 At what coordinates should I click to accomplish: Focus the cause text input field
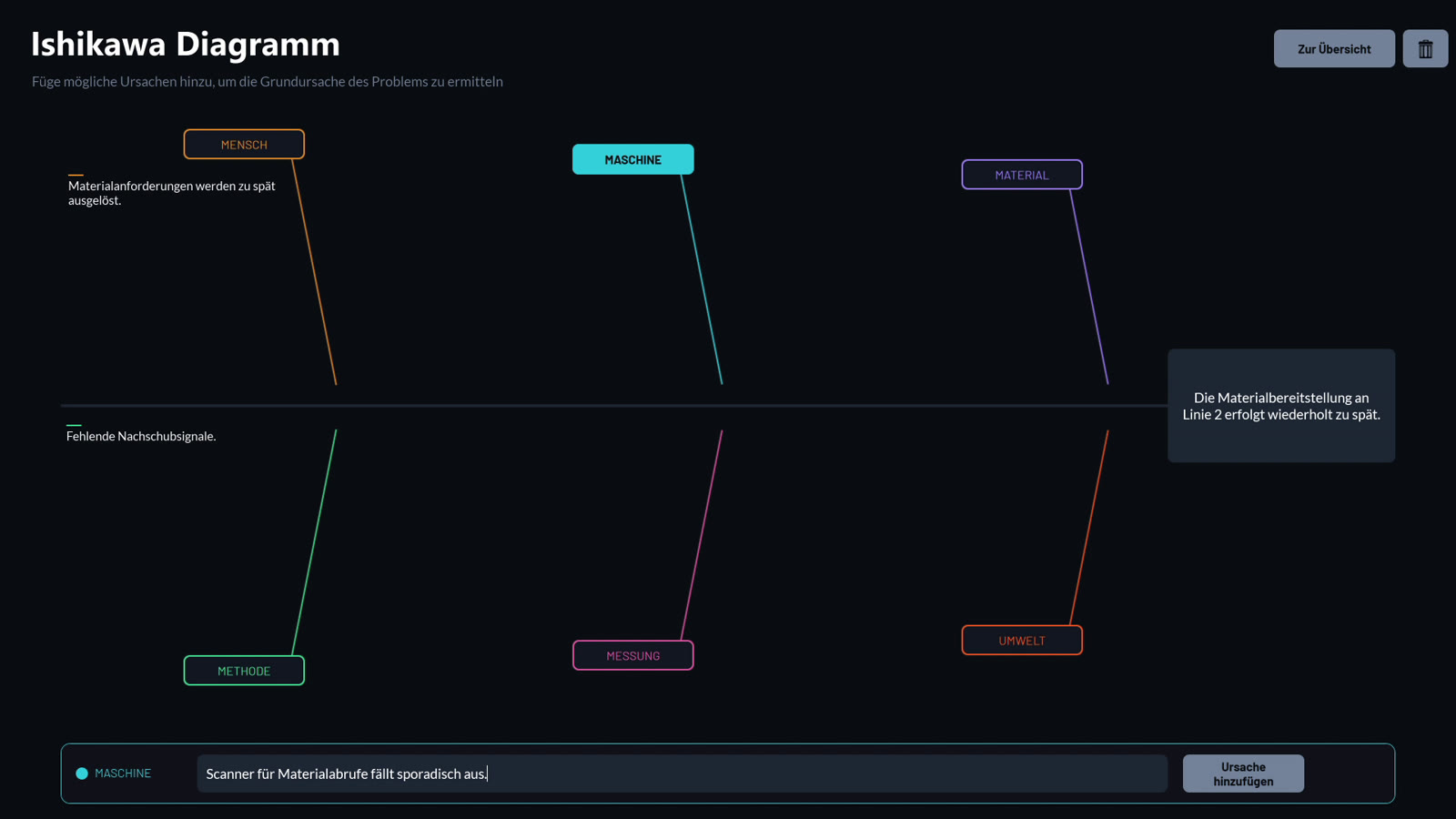(682, 773)
